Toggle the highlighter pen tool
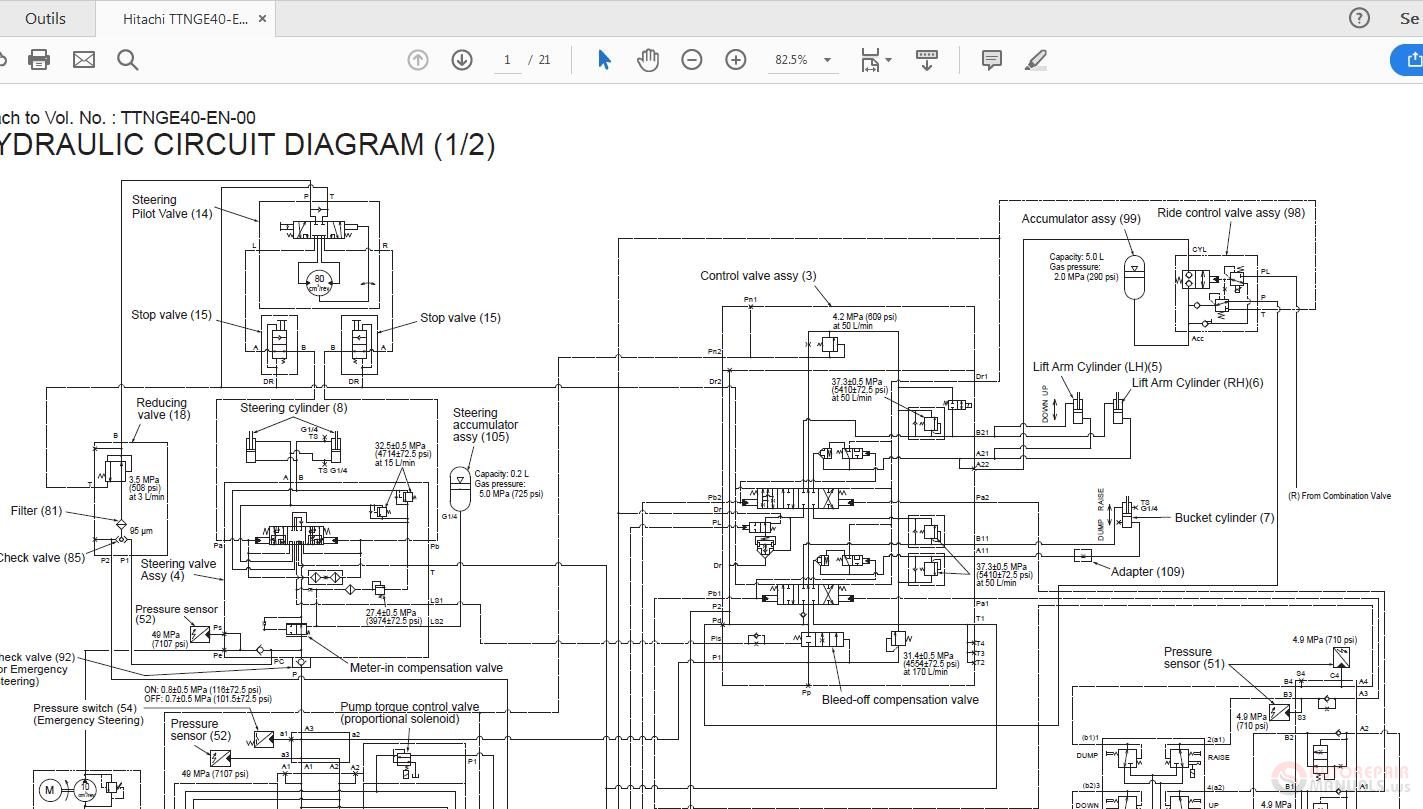Image resolution: width=1423 pixels, height=809 pixels. click(1036, 60)
